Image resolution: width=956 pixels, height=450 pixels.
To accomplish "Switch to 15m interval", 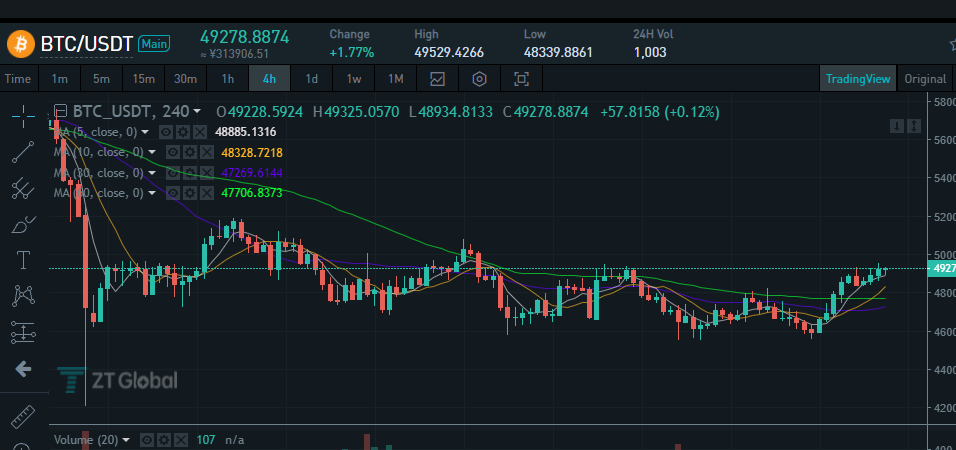I will click(144, 79).
